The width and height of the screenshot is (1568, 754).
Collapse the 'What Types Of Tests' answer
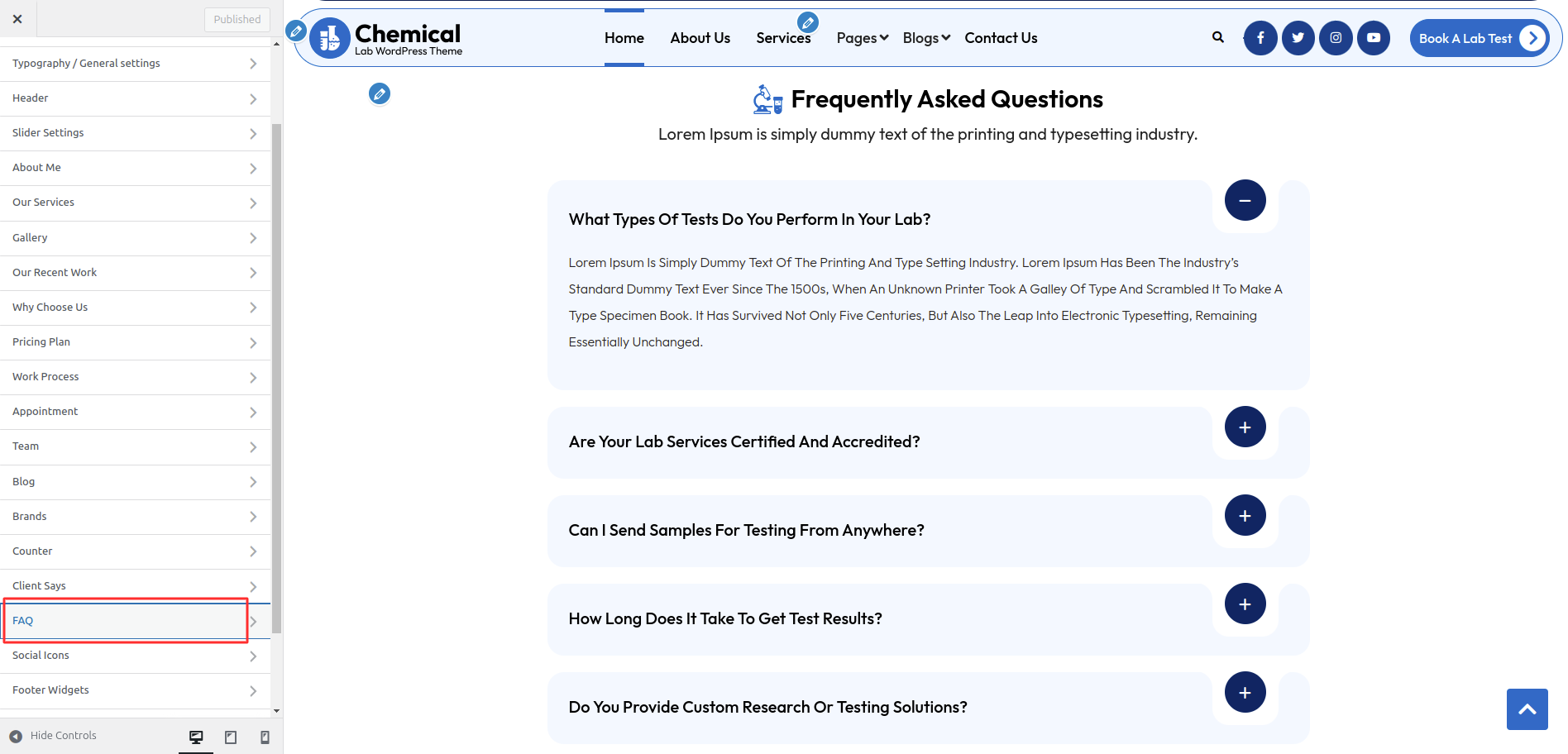tap(1244, 200)
